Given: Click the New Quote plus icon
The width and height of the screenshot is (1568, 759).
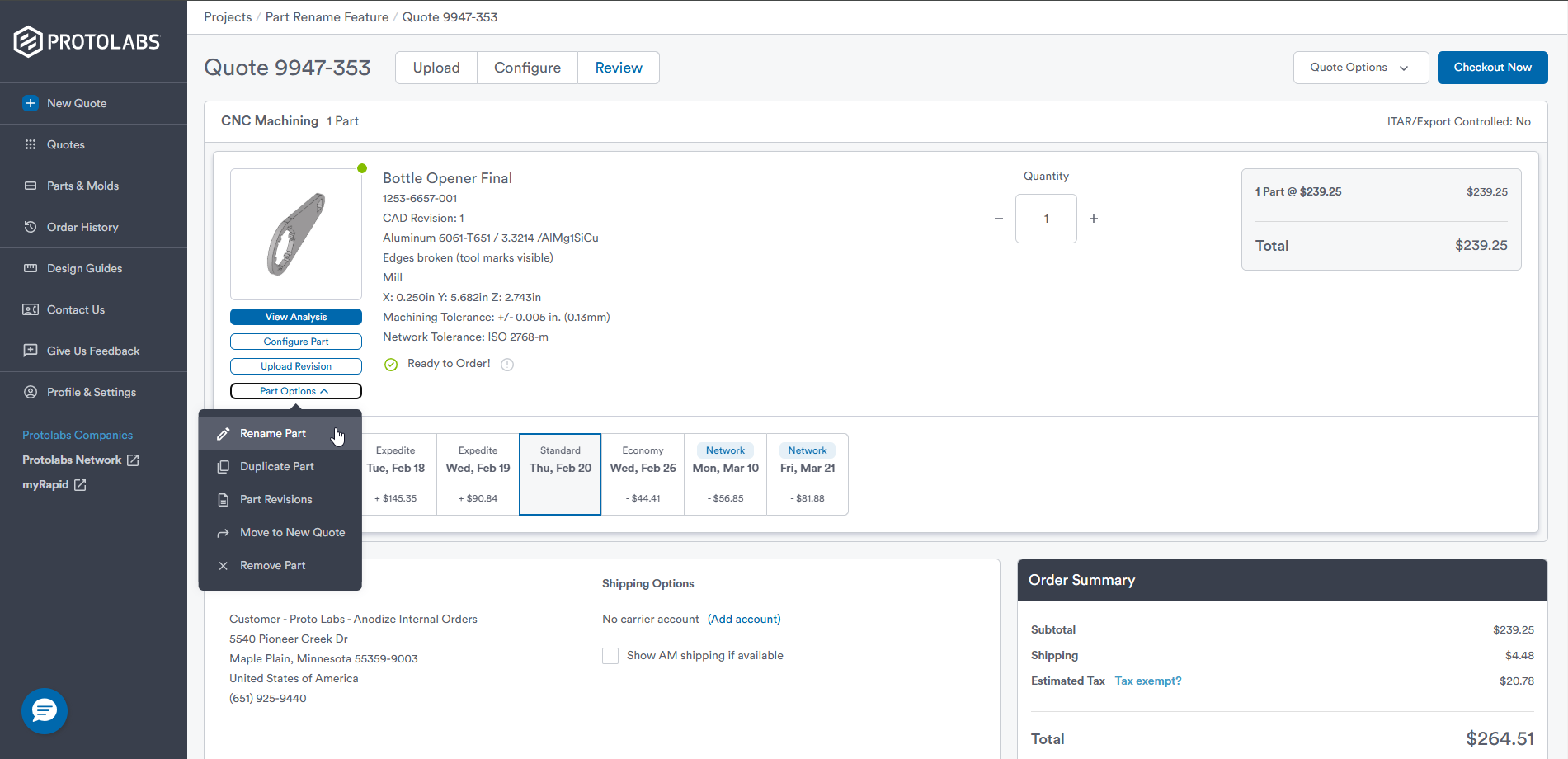Looking at the screenshot, I should [x=31, y=103].
